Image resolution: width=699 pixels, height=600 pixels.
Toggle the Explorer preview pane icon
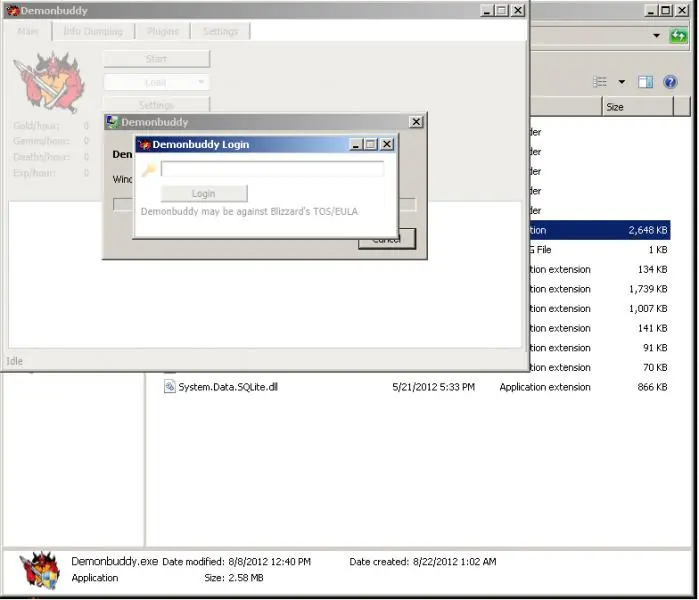pyautogui.click(x=646, y=82)
